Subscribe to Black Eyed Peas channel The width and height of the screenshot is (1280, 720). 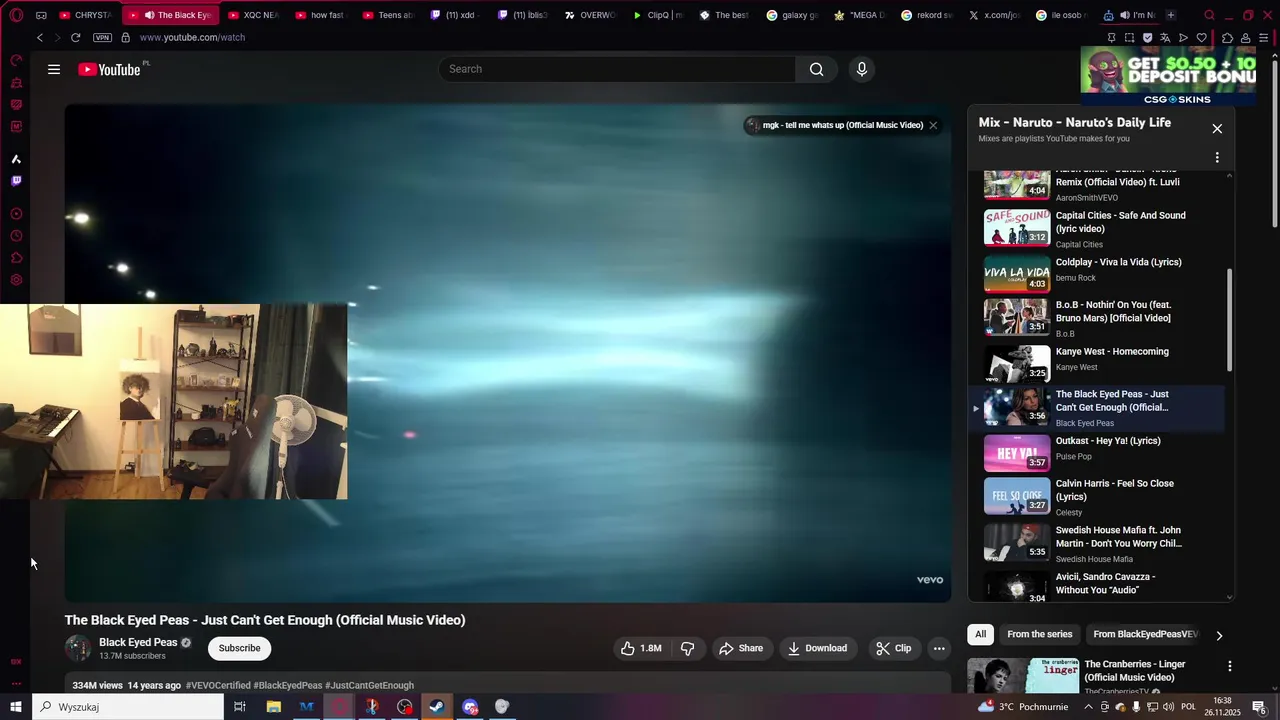click(239, 648)
